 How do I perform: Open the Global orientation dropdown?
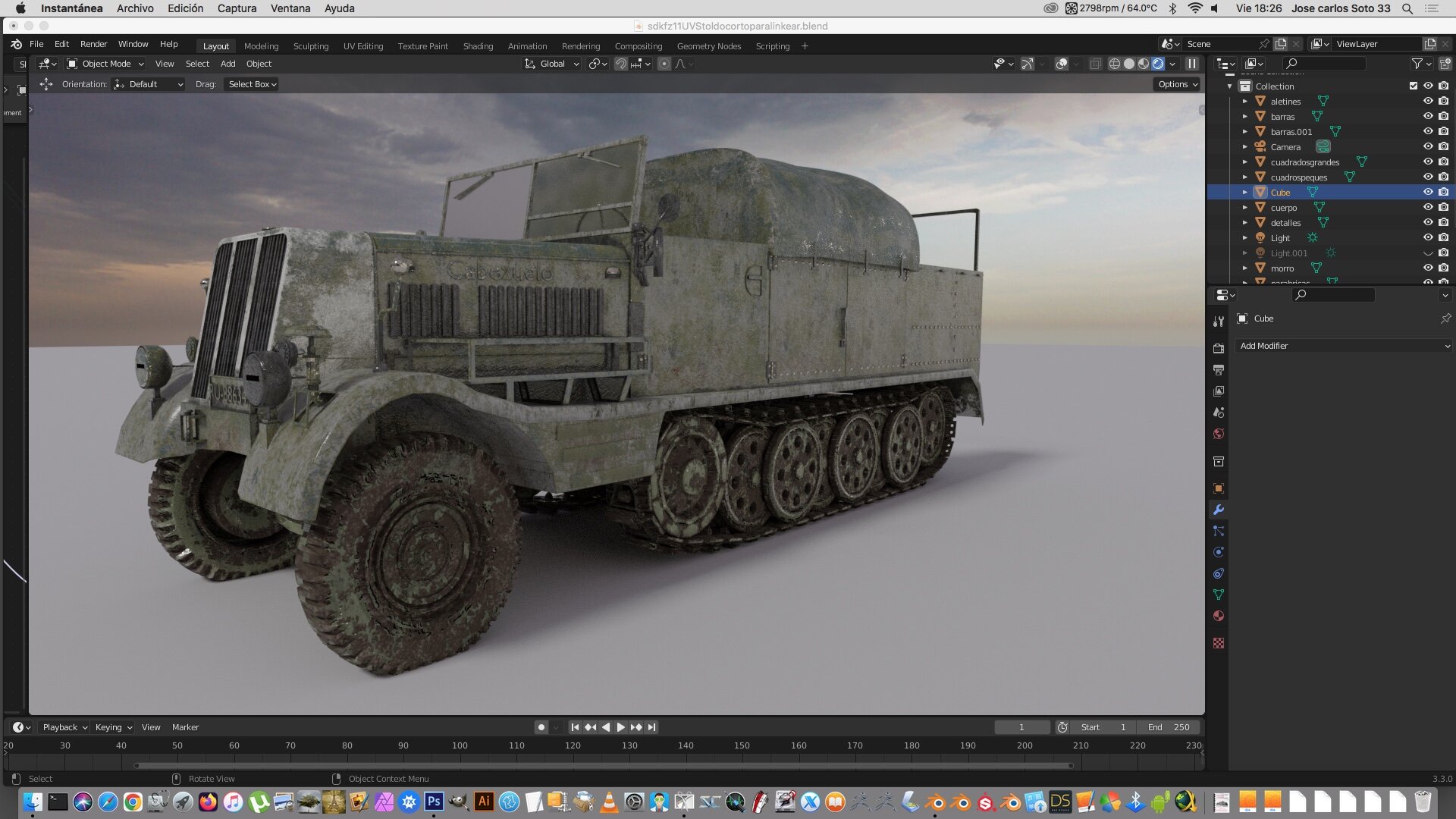(551, 64)
